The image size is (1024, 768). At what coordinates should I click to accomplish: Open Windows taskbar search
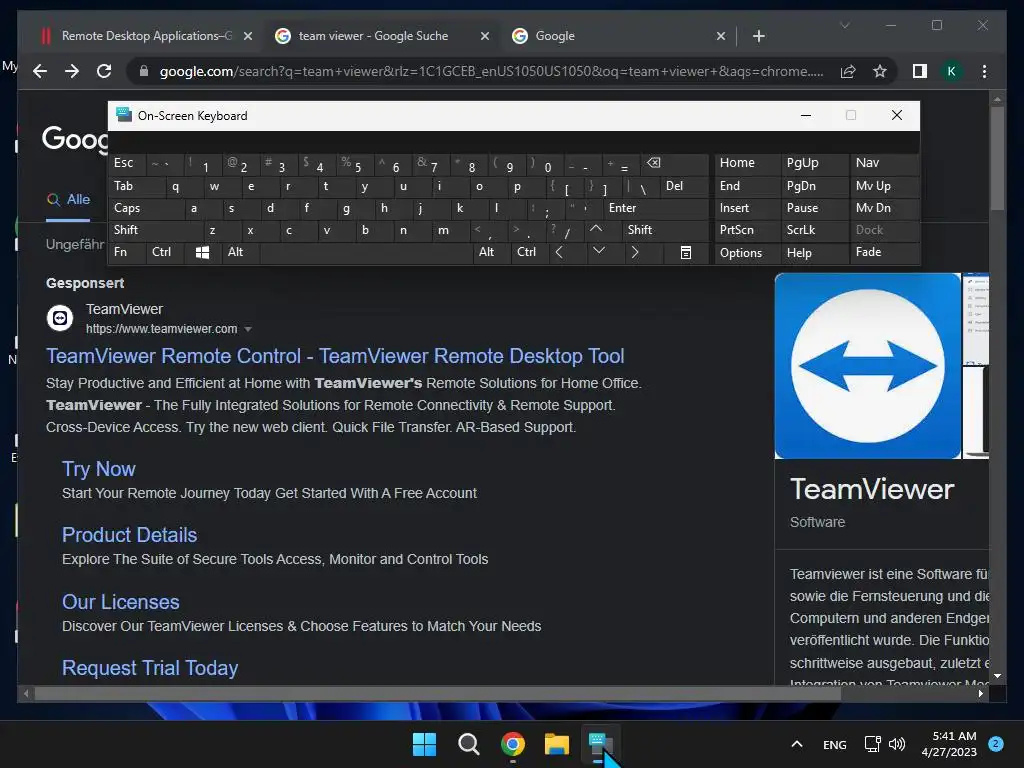point(468,744)
